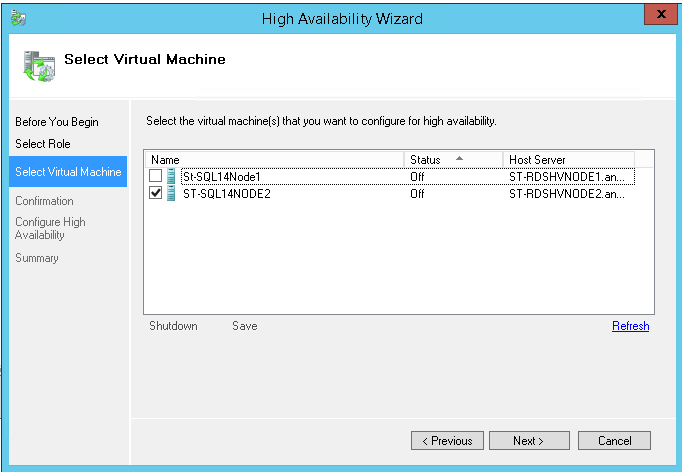
Task: Click the Next button
Action: 529,441
